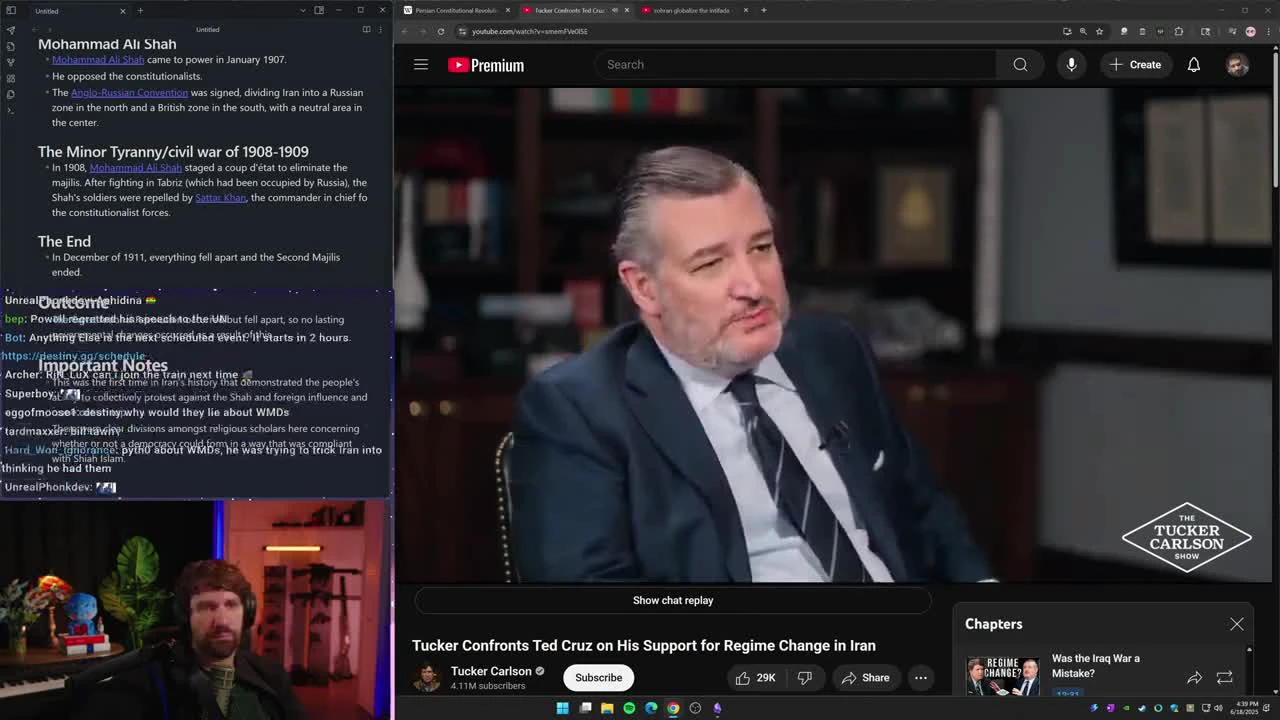Screen dimensions: 1280x720
Task: Toggle the notes app left sidebar
Action: click(x=11, y=10)
